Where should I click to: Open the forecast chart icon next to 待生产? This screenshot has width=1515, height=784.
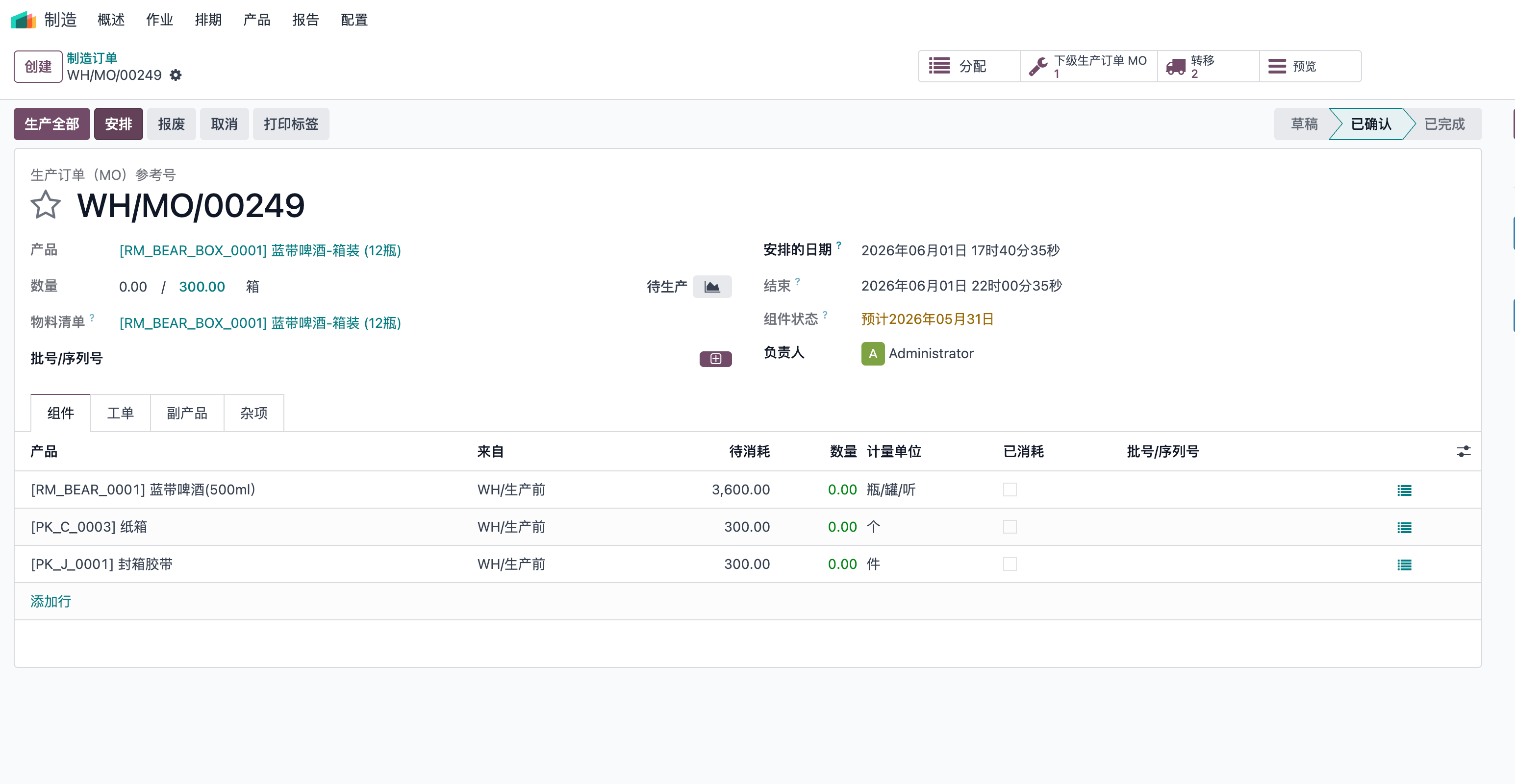711,287
